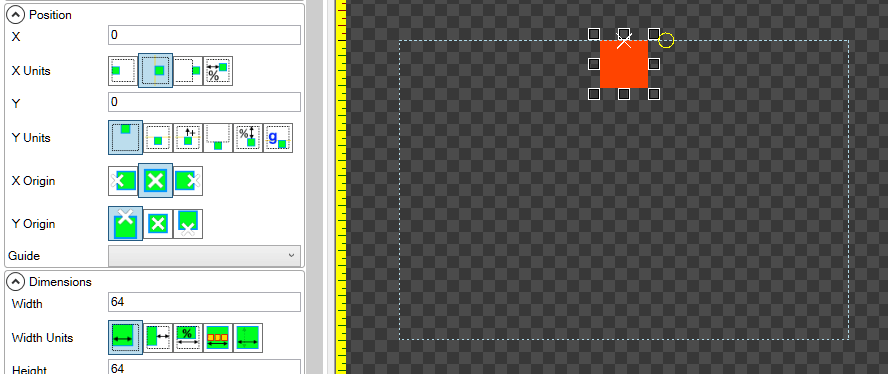Select Width Units relative to children icon
This screenshot has width=888, height=374.
click(218, 338)
